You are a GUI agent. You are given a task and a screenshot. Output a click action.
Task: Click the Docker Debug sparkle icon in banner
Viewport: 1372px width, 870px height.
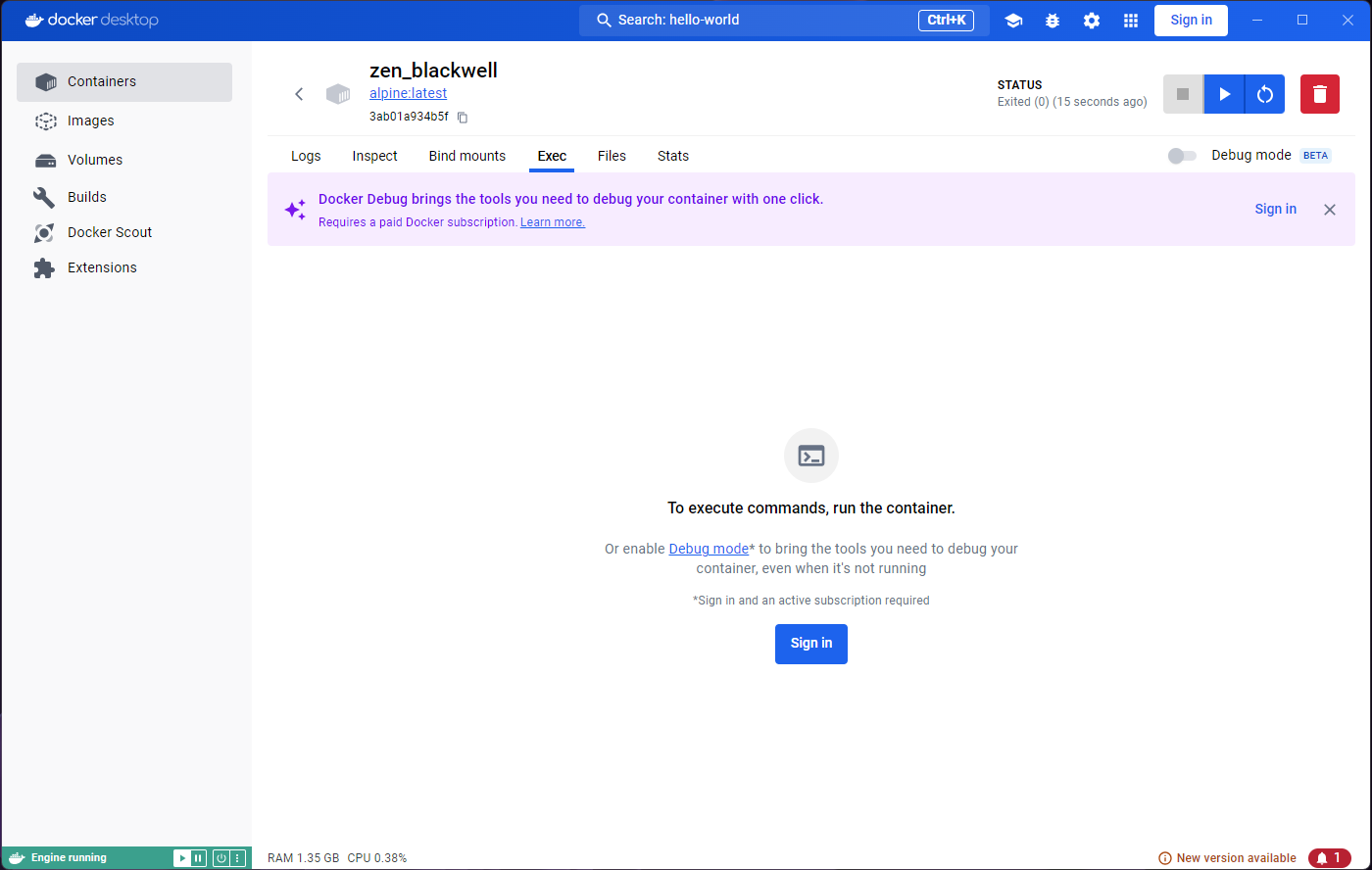click(295, 210)
